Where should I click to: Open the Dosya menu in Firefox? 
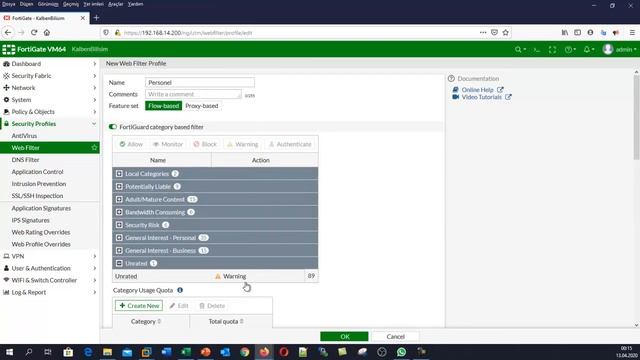point(9,4)
